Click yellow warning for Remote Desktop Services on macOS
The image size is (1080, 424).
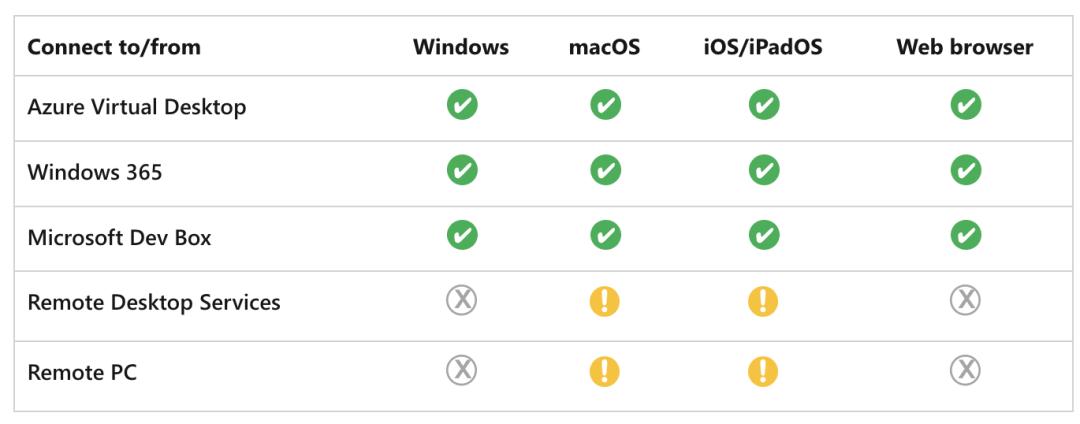(x=605, y=301)
